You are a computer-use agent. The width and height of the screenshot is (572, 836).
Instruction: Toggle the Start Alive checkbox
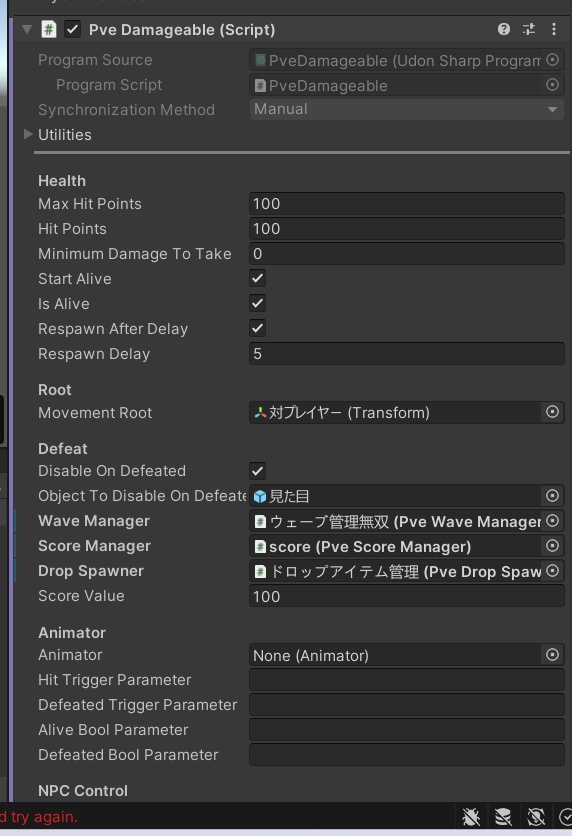257,278
